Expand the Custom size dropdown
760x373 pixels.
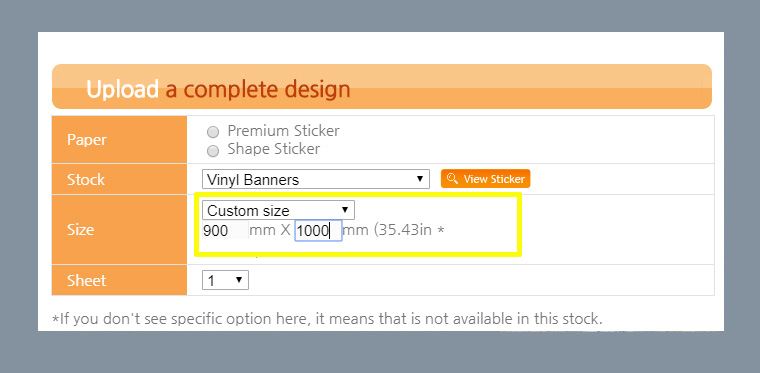278,210
